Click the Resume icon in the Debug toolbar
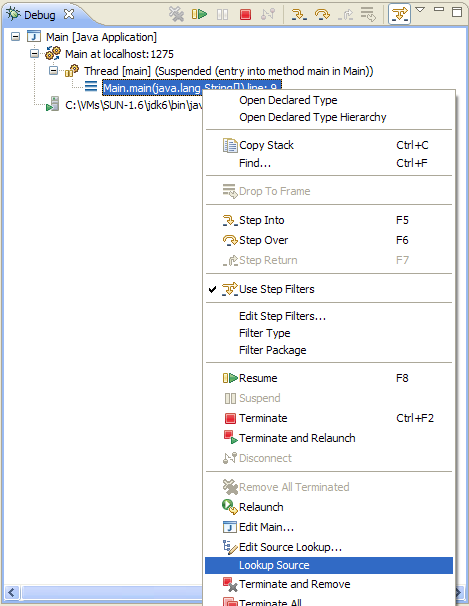This screenshot has width=469, height=606. coord(199,14)
